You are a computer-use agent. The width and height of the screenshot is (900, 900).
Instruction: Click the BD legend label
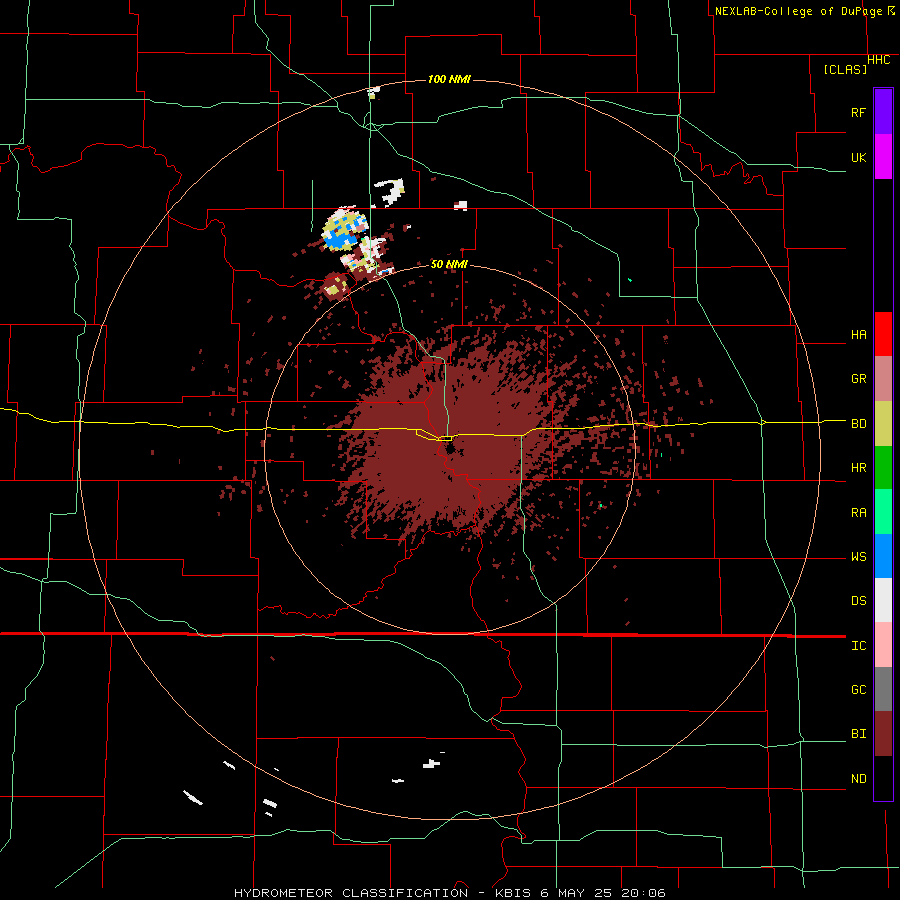click(x=858, y=424)
